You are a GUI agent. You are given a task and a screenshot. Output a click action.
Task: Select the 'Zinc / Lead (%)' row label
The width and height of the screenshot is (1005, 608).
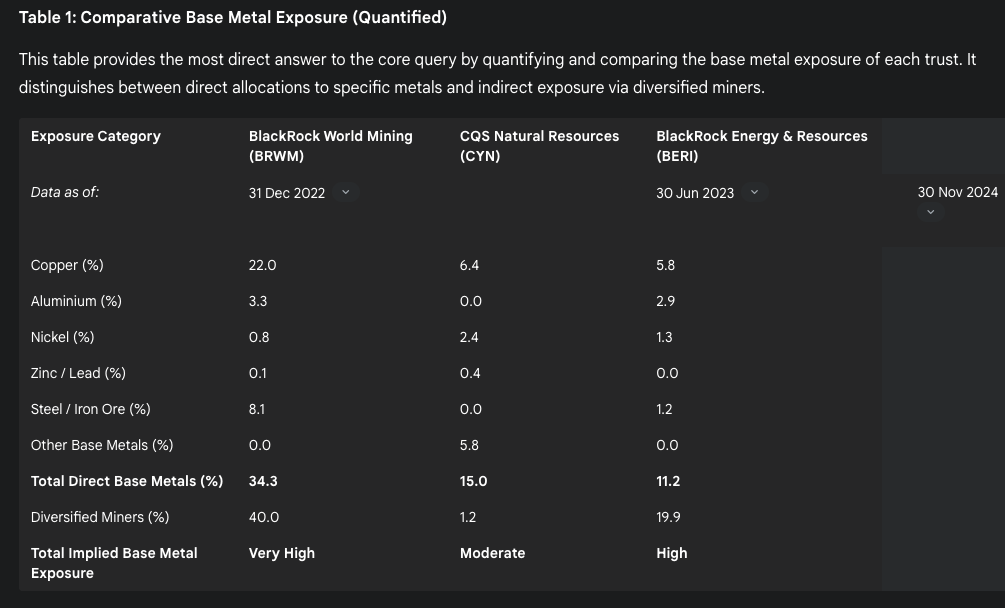pos(78,373)
